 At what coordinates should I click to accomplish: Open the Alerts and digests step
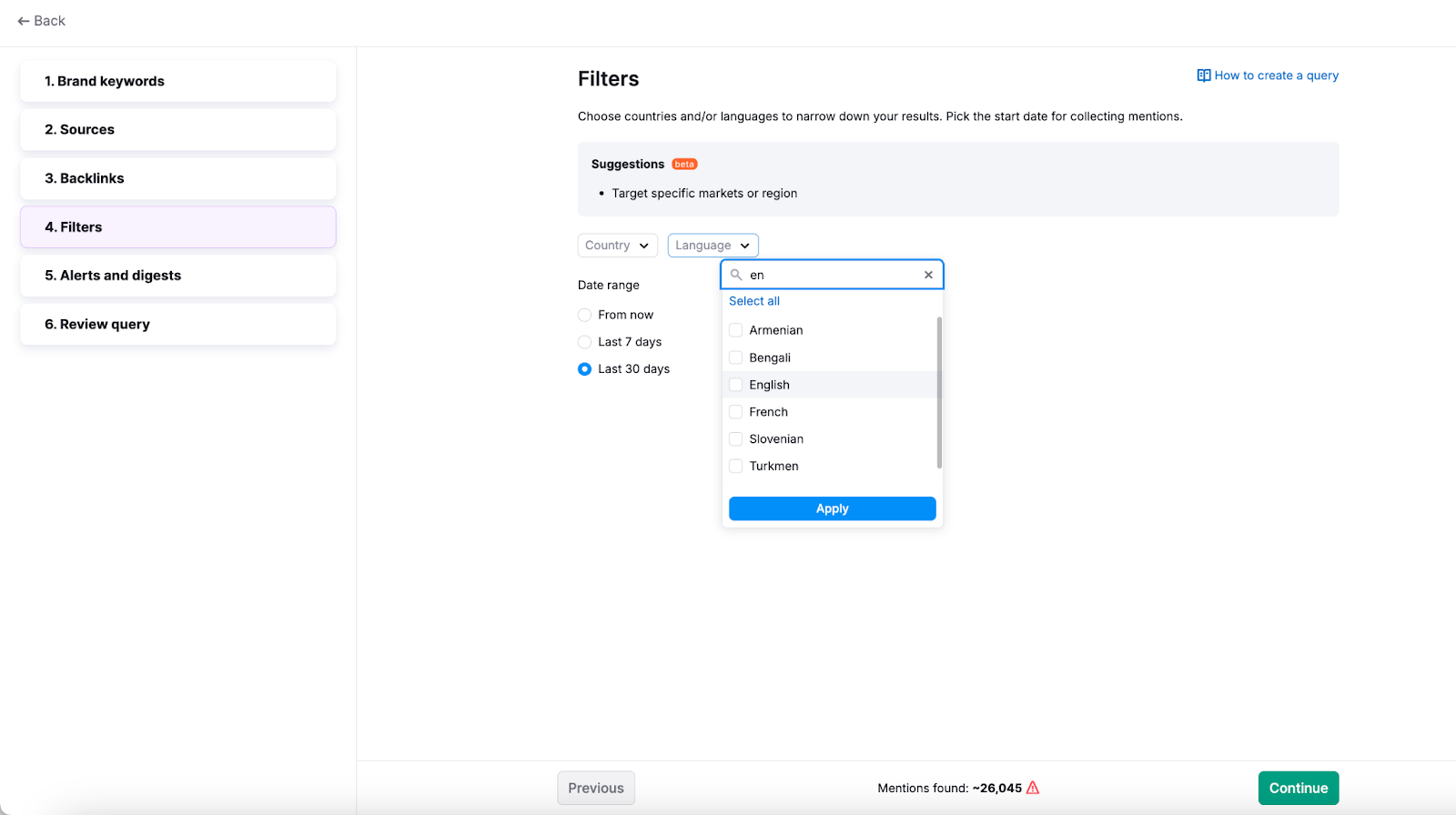point(178,276)
